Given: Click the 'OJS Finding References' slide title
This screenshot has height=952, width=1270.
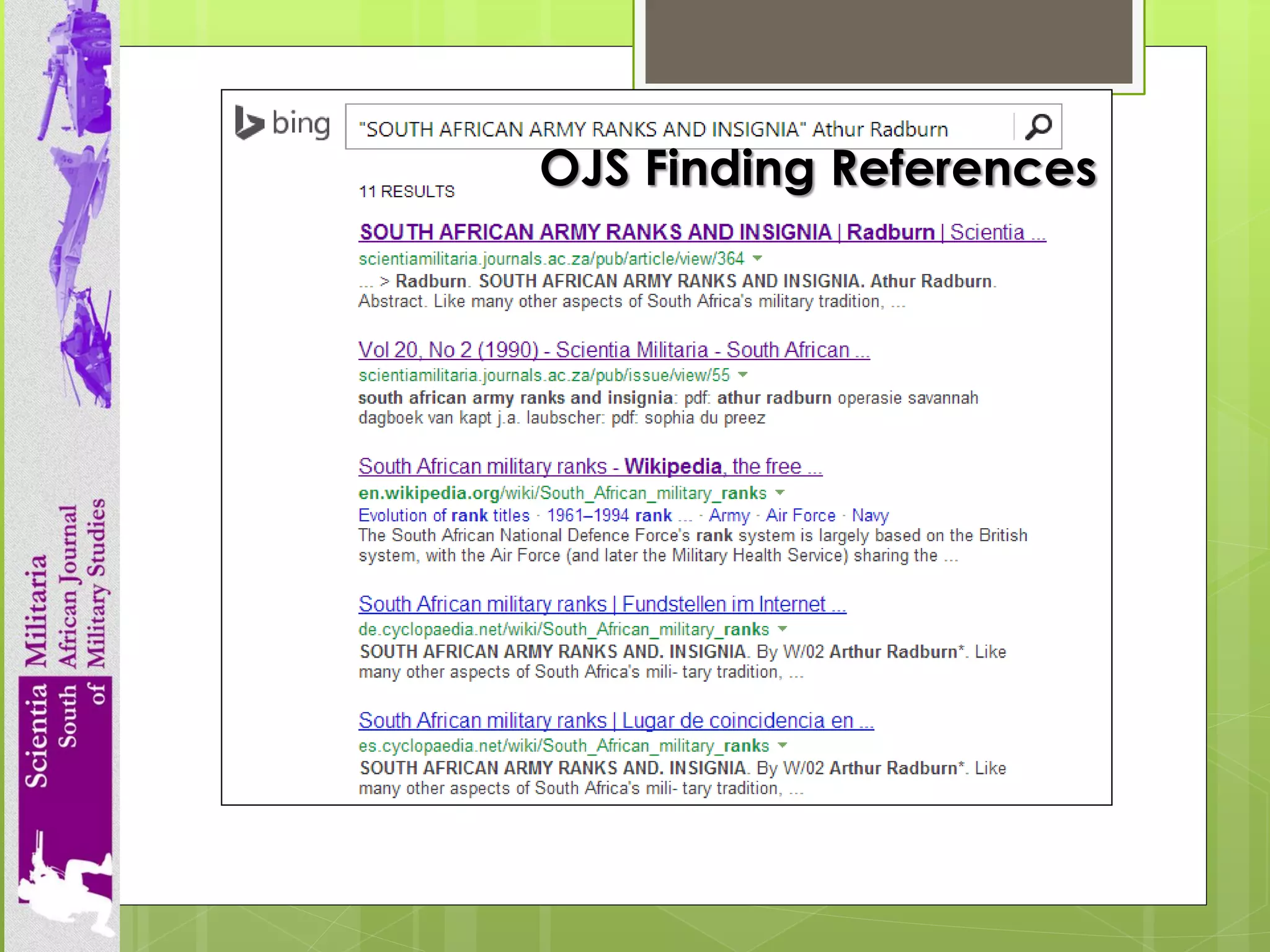Looking at the screenshot, I should coord(819,169).
